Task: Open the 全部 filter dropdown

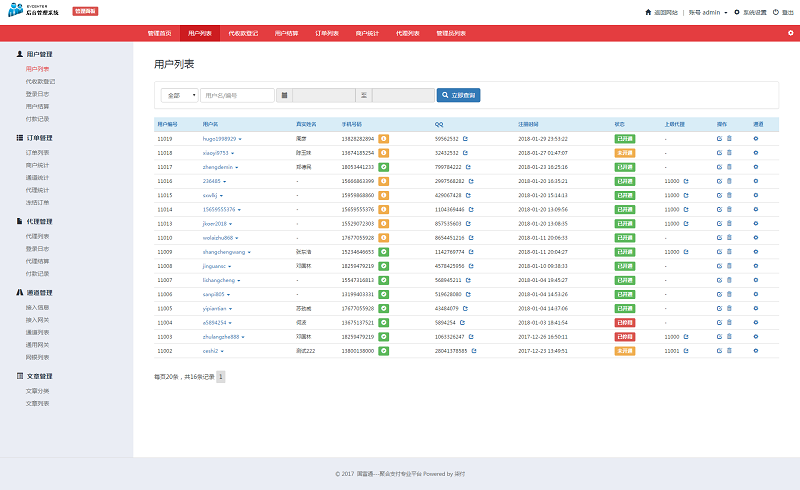Action: tap(179, 95)
